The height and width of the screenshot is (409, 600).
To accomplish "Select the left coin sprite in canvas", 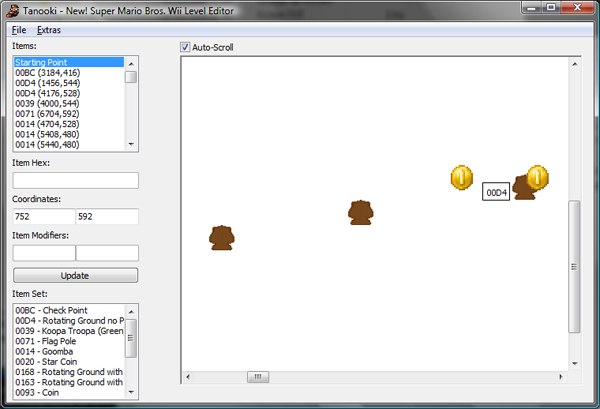I will coord(462,178).
